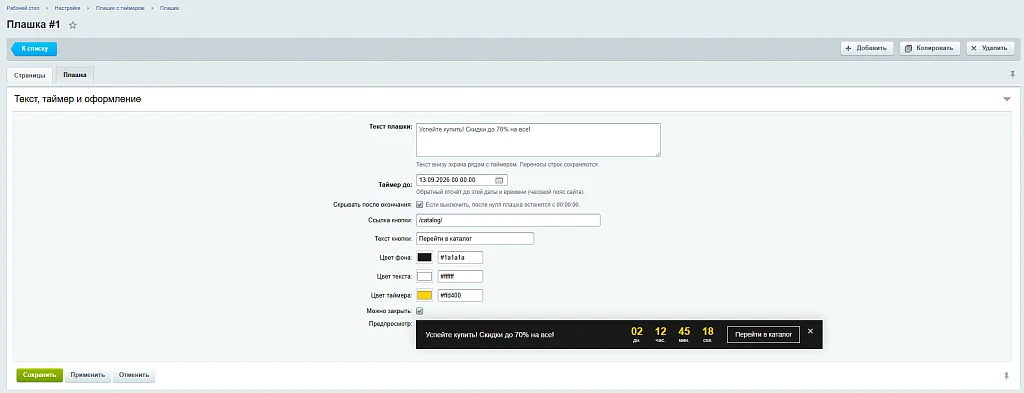
Task: Focus the Текст кнопки field
Action: (475, 238)
